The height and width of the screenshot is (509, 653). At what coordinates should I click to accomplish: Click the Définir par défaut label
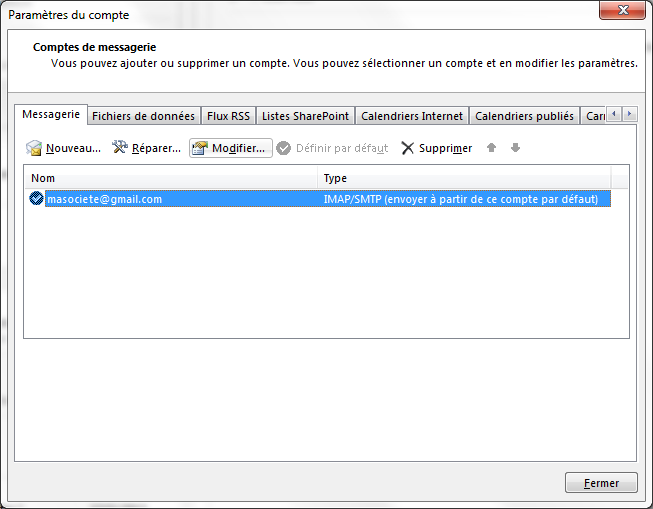(342, 148)
